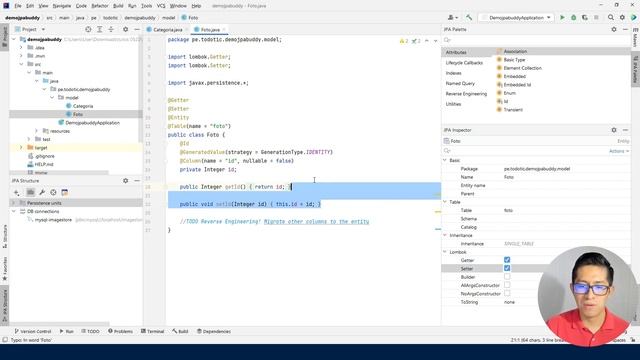Open the JPA Palette gear options
Viewport: 640px width, 360px height.
(x=614, y=29)
